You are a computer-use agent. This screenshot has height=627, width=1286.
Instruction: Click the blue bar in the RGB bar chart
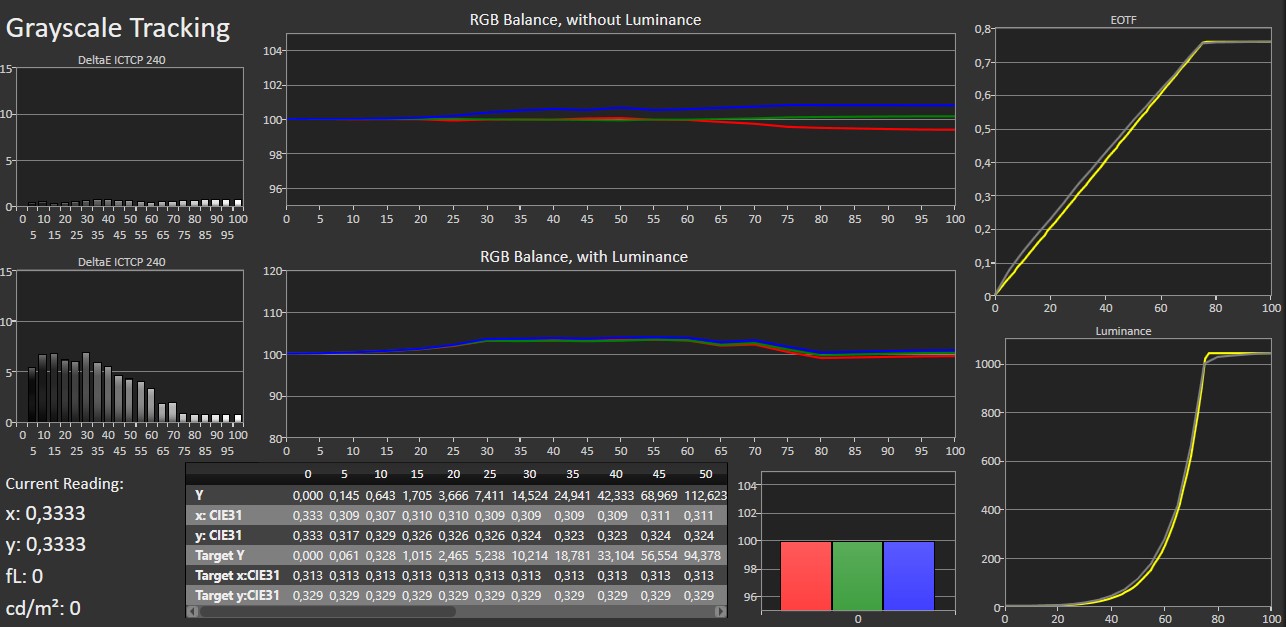(908, 575)
